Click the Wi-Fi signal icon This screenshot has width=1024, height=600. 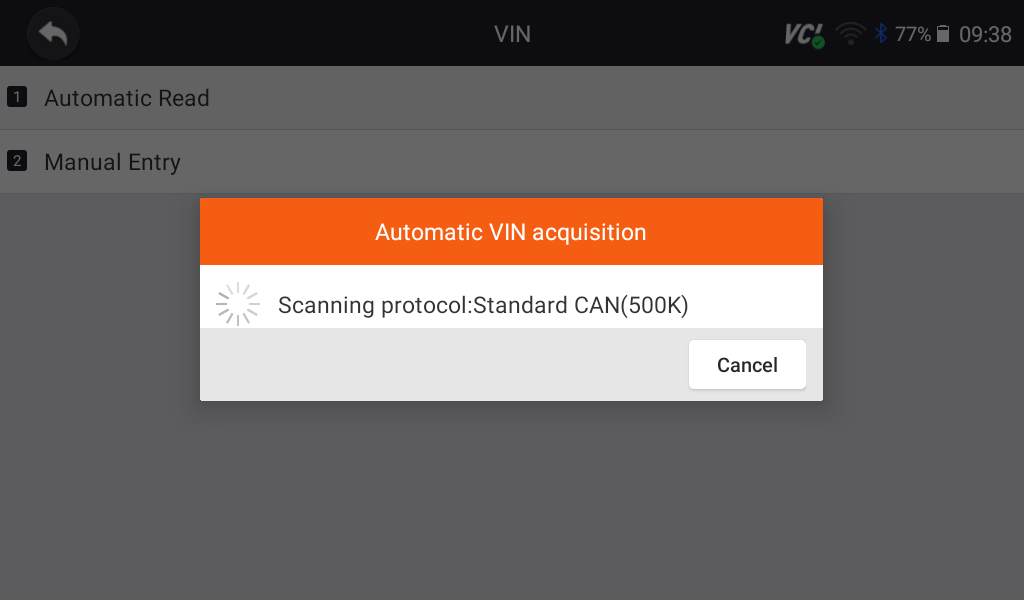point(851,34)
